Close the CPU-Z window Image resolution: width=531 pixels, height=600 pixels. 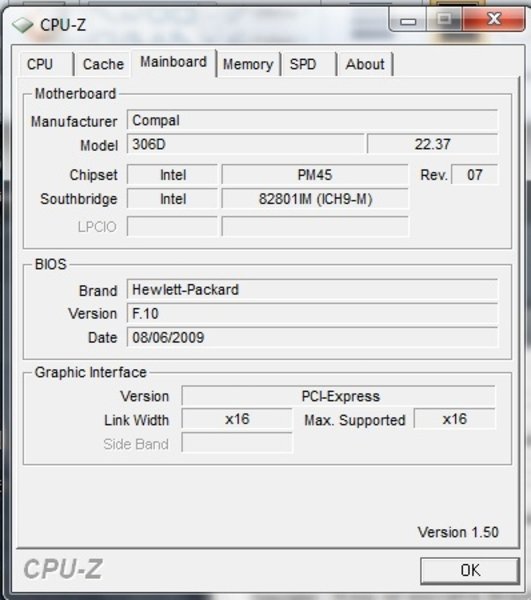click(x=494, y=18)
